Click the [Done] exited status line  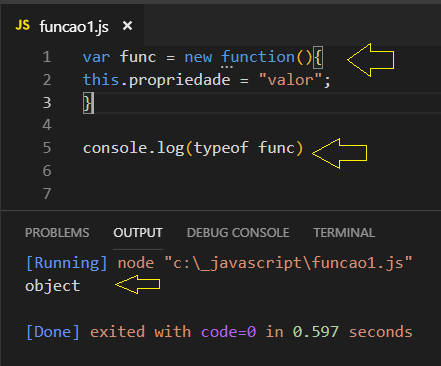219,332
